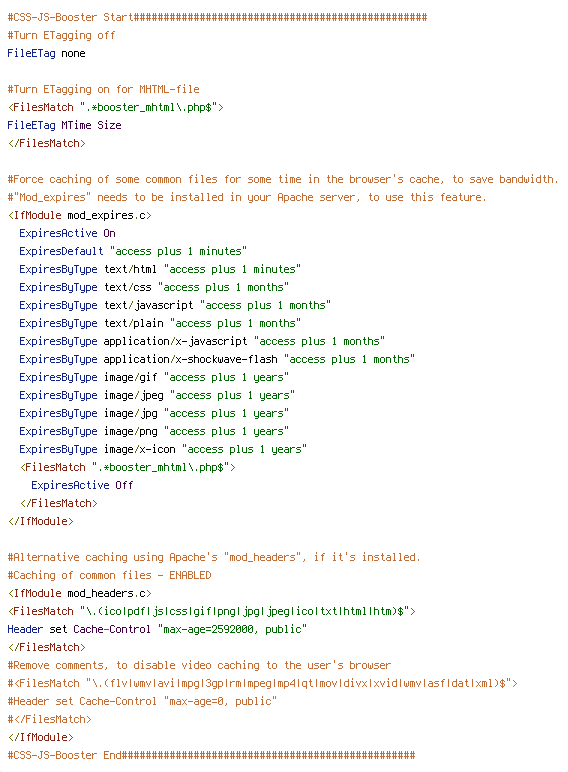Click the ExpiresByType text/javascript line
Viewport: 568px width, 772px height.
[175, 305]
